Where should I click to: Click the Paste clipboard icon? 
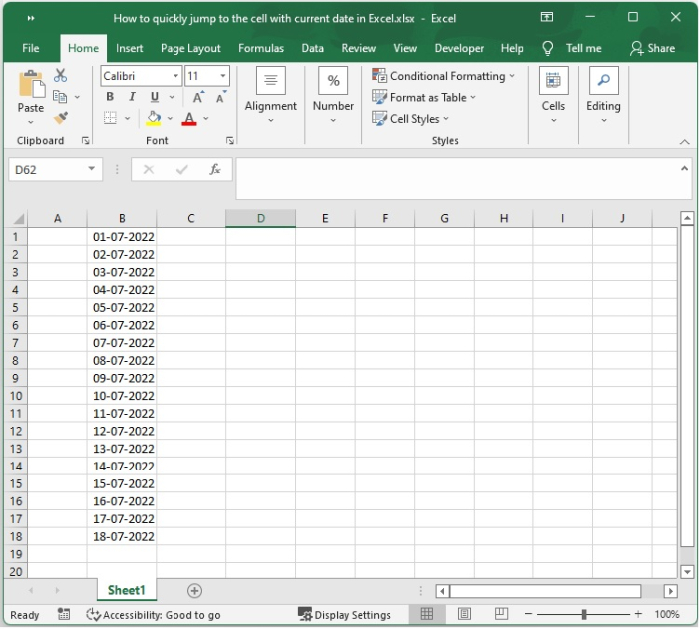(x=31, y=85)
